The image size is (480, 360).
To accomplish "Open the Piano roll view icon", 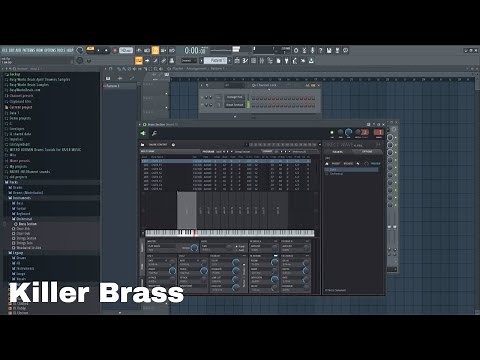I will 245,61.
